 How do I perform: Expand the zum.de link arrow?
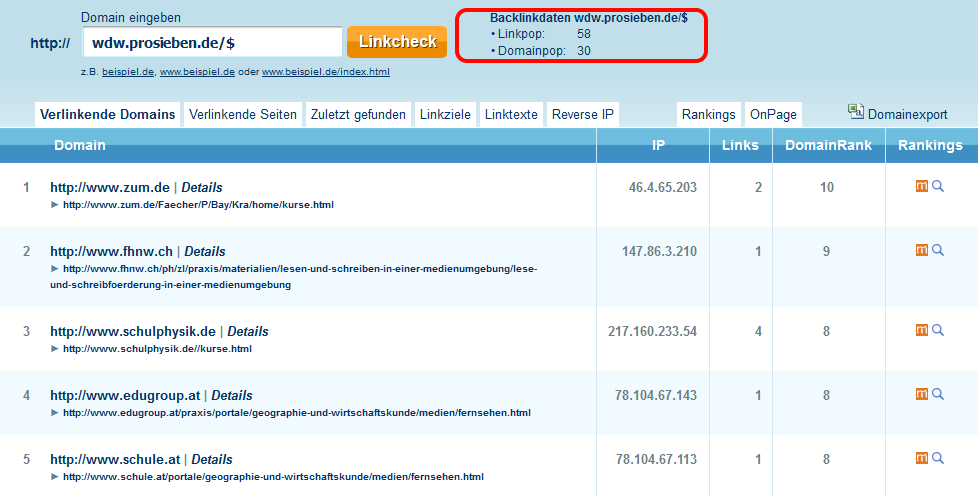click(55, 205)
